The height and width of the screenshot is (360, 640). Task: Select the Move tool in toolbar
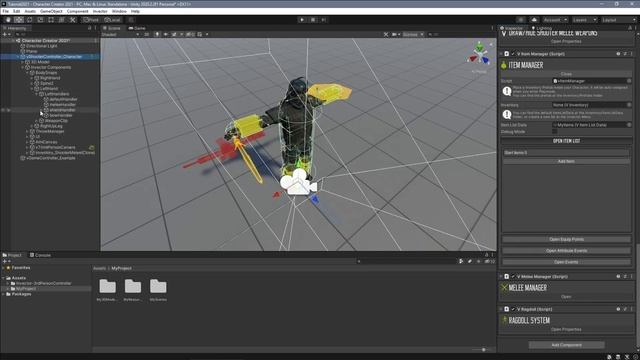click(19, 20)
